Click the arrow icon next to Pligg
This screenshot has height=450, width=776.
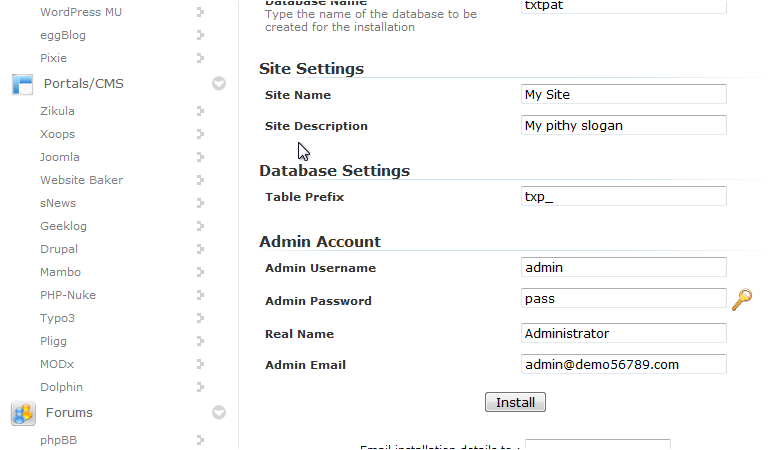coord(200,341)
